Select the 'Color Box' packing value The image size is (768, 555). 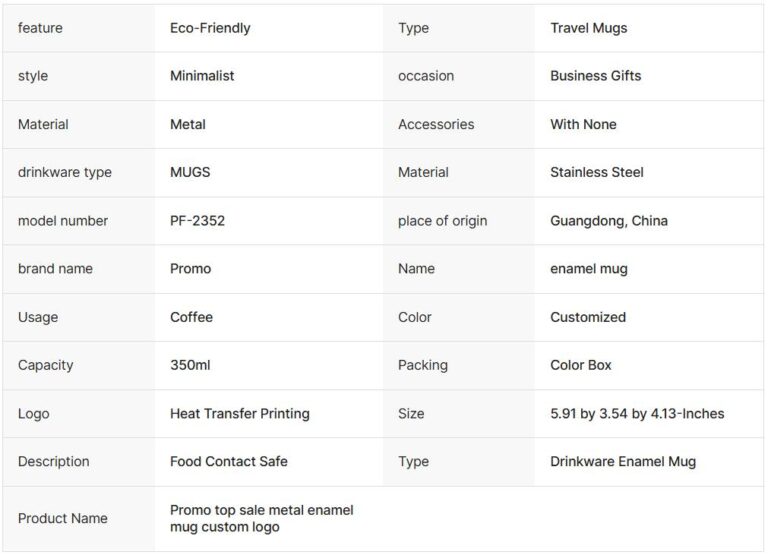[581, 365]
